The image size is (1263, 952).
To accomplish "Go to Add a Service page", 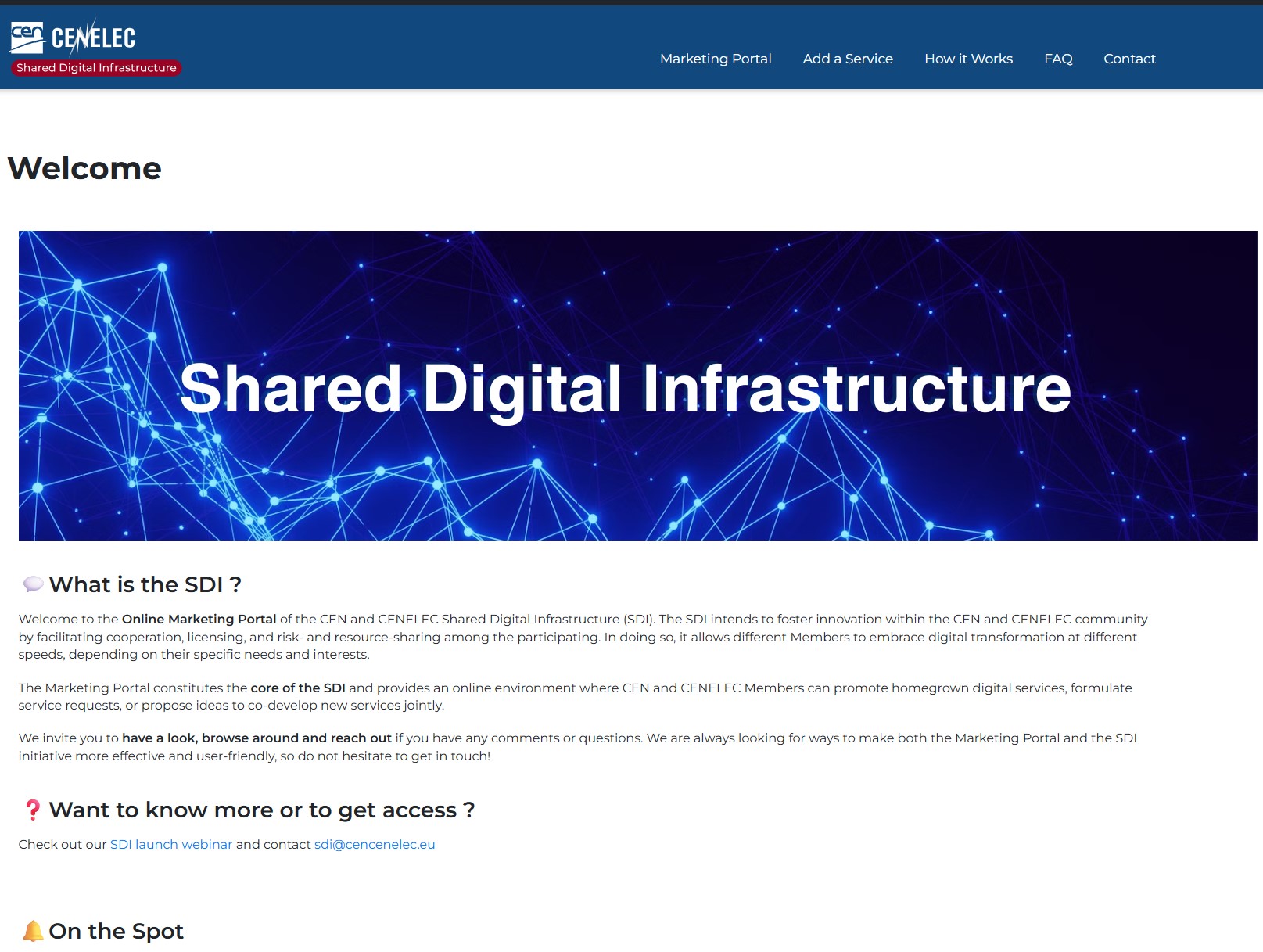I will (x=847, y=59).
